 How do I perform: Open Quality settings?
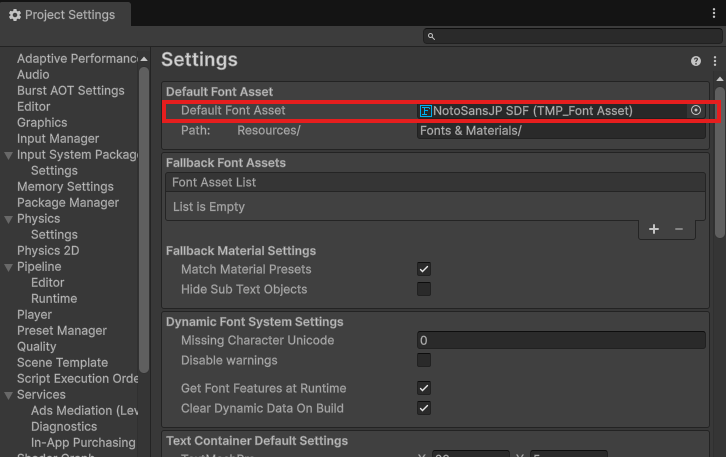tap(37, 346)
